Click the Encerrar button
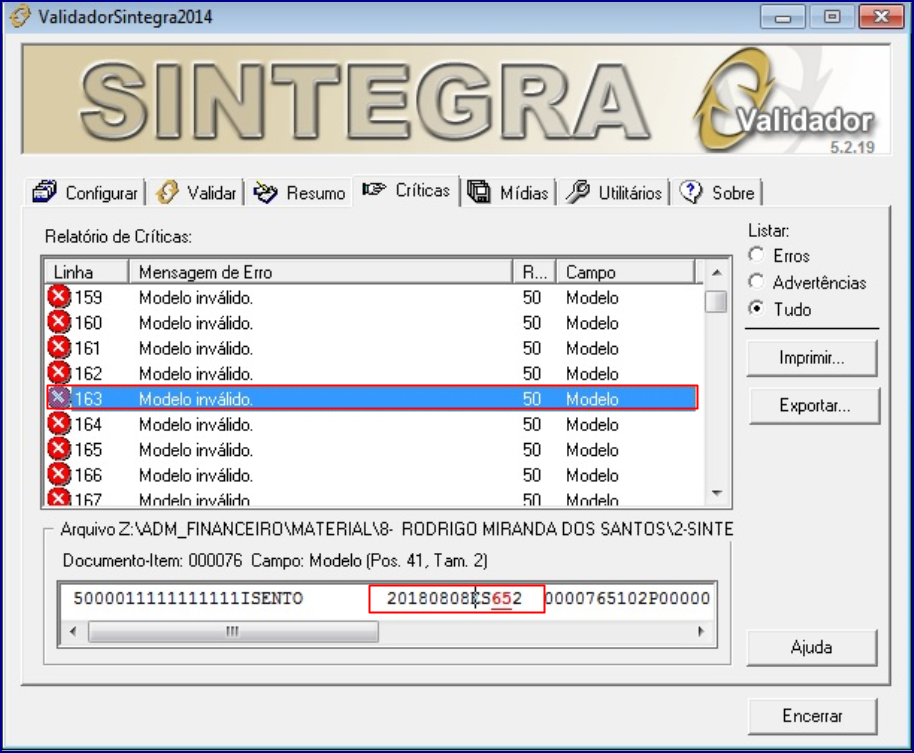The width and height of the screenshot is (914, 753). click(813, 716)
